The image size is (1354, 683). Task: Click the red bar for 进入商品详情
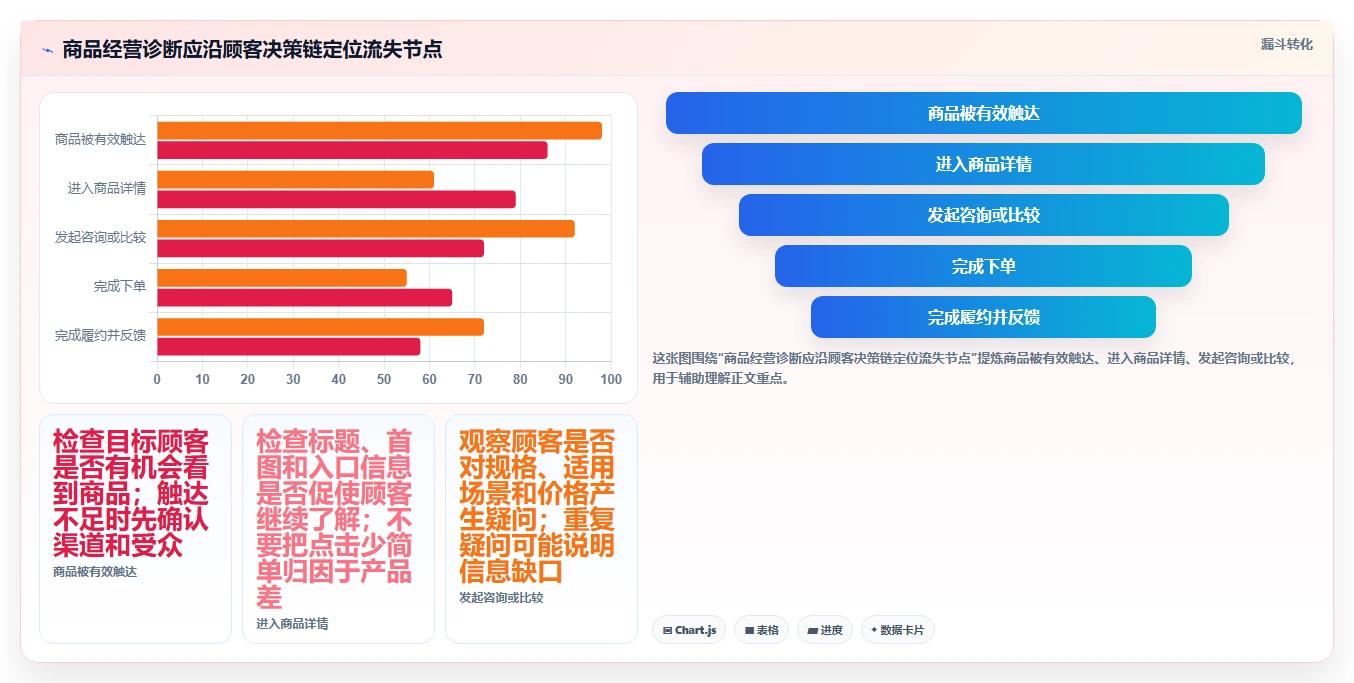pos(337,199)
